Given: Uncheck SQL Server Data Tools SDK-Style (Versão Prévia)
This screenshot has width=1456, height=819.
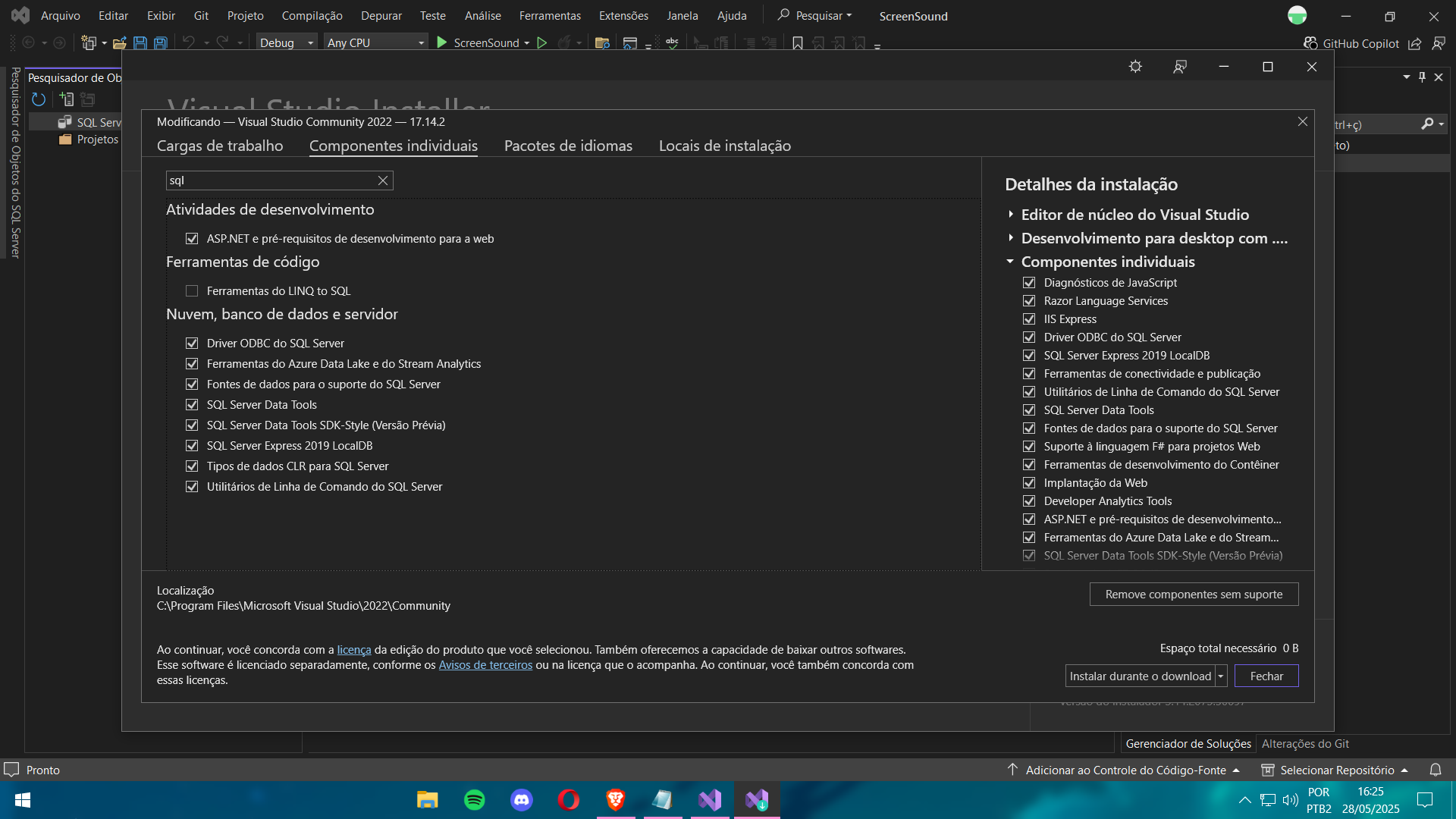Looking at the screenshot, I should point(192,425).
